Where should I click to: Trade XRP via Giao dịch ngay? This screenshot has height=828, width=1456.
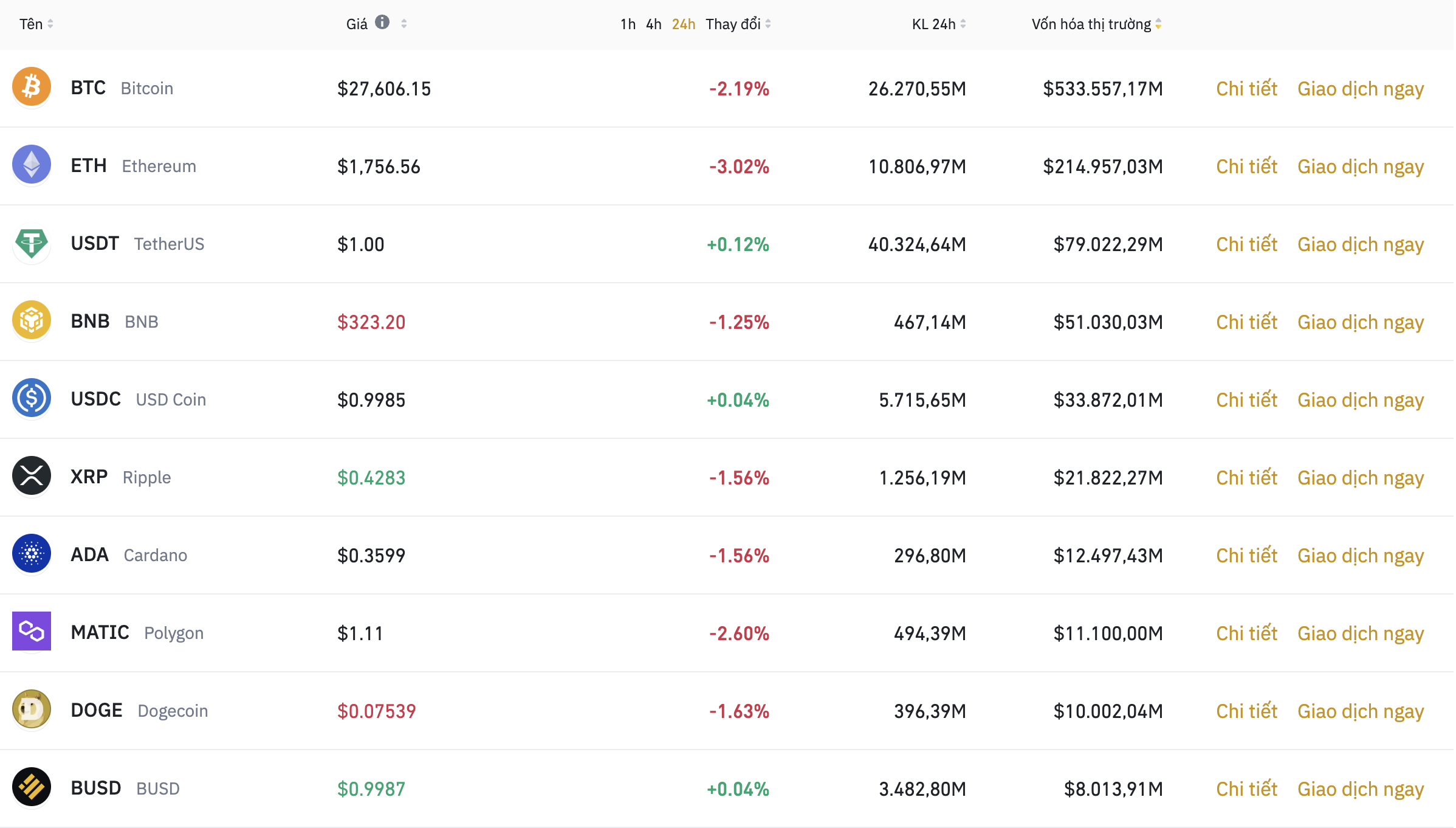point(1361,479)
